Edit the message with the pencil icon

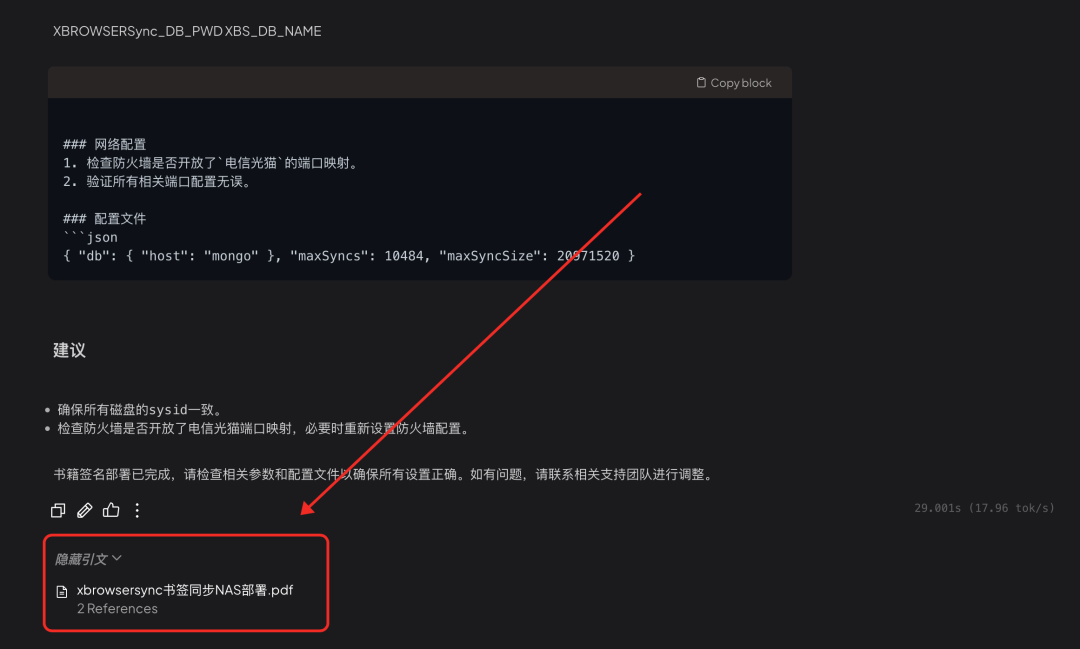85,510
